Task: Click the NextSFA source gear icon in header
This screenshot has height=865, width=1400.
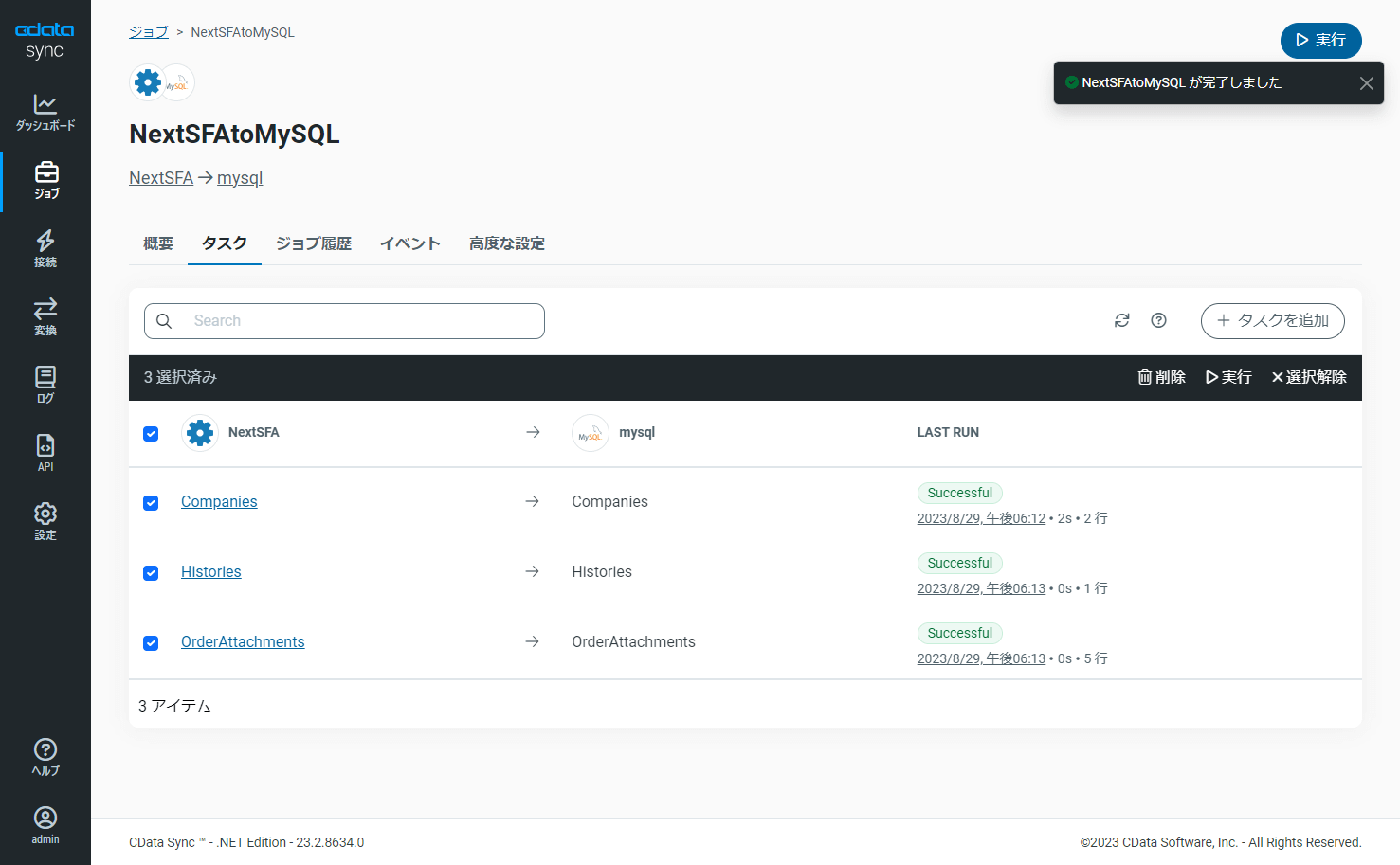Action: pyautogui.click(x=148, y=82)
